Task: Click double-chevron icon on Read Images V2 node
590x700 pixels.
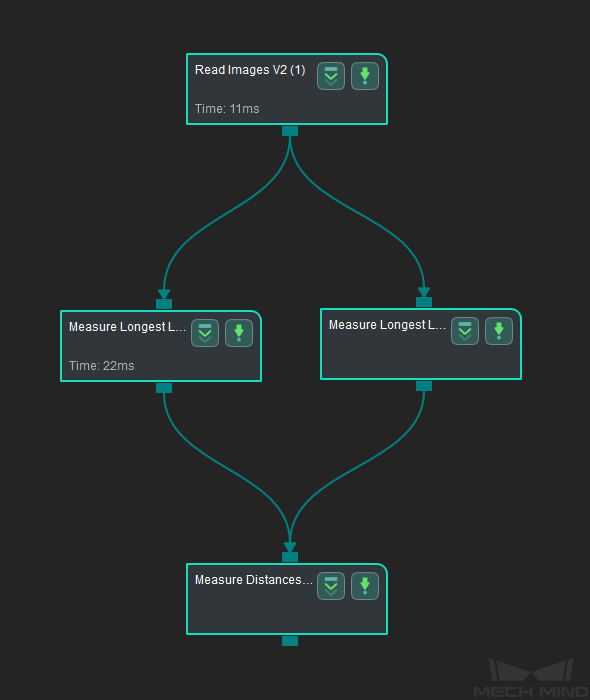Action: pos(331,76)
